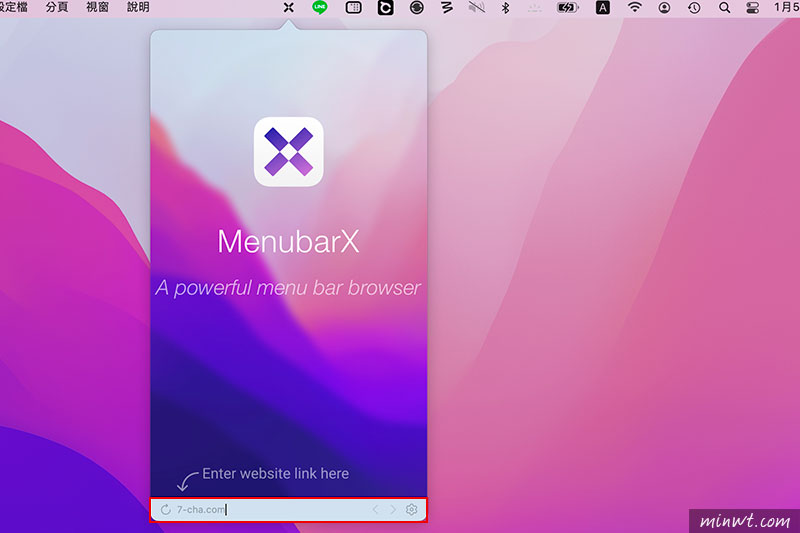Go back in MenubarX browser
This screenshot has width=800, height=533.
pos(375,510)
